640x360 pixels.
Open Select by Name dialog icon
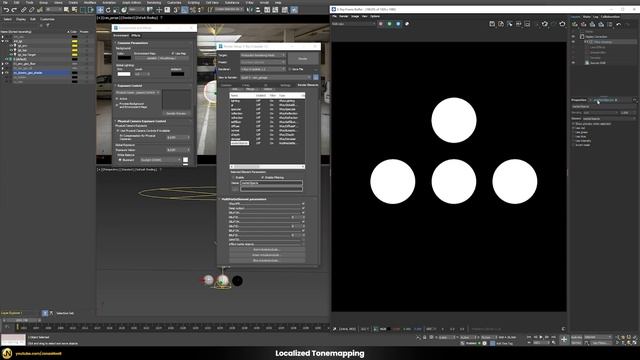(74, 10)
